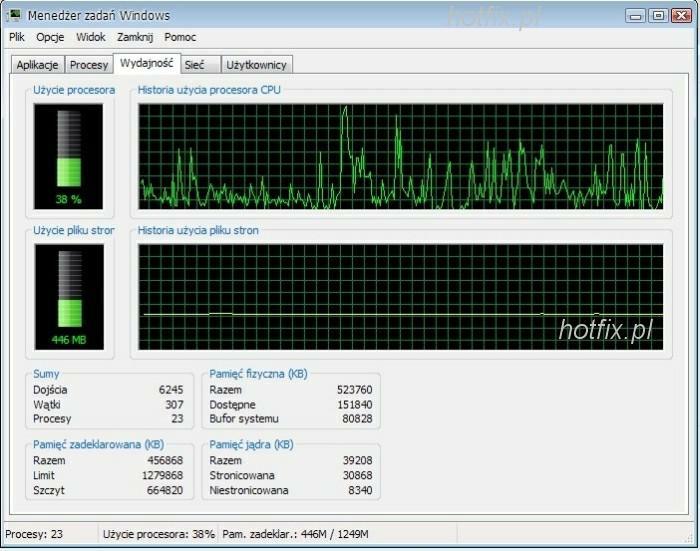Click the Pam. zadeklar. status bar section

click(x=295, y=534)
